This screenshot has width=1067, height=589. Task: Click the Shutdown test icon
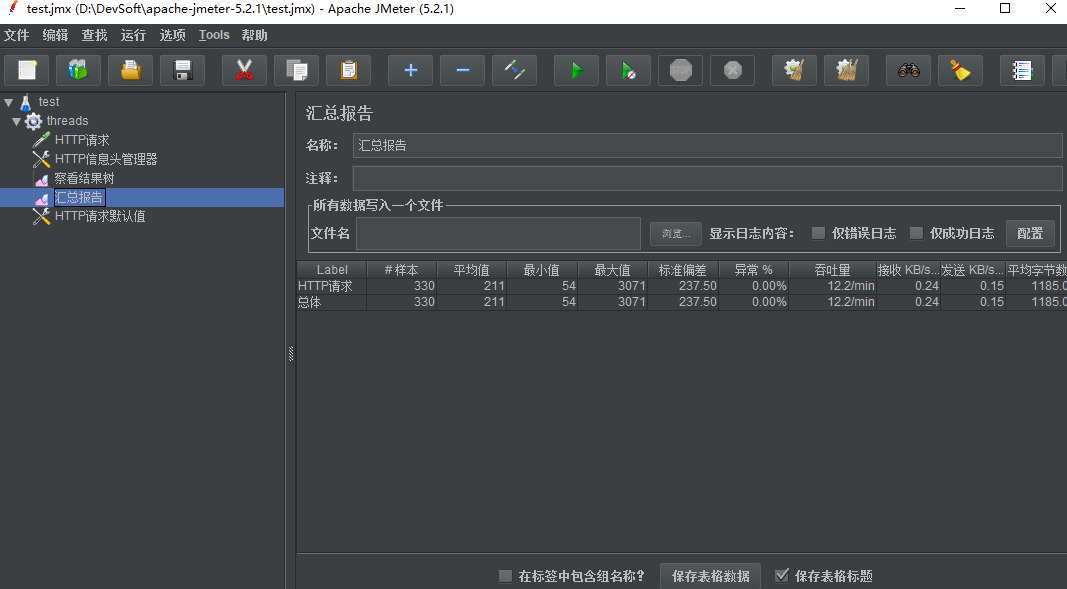[x=732, y=70]
